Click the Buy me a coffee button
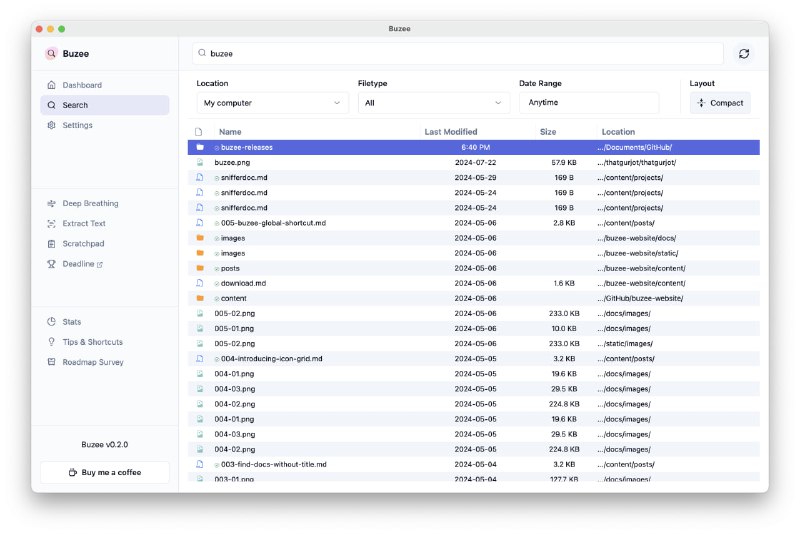The width and height of the screenshot is (800, 534). 105,472
